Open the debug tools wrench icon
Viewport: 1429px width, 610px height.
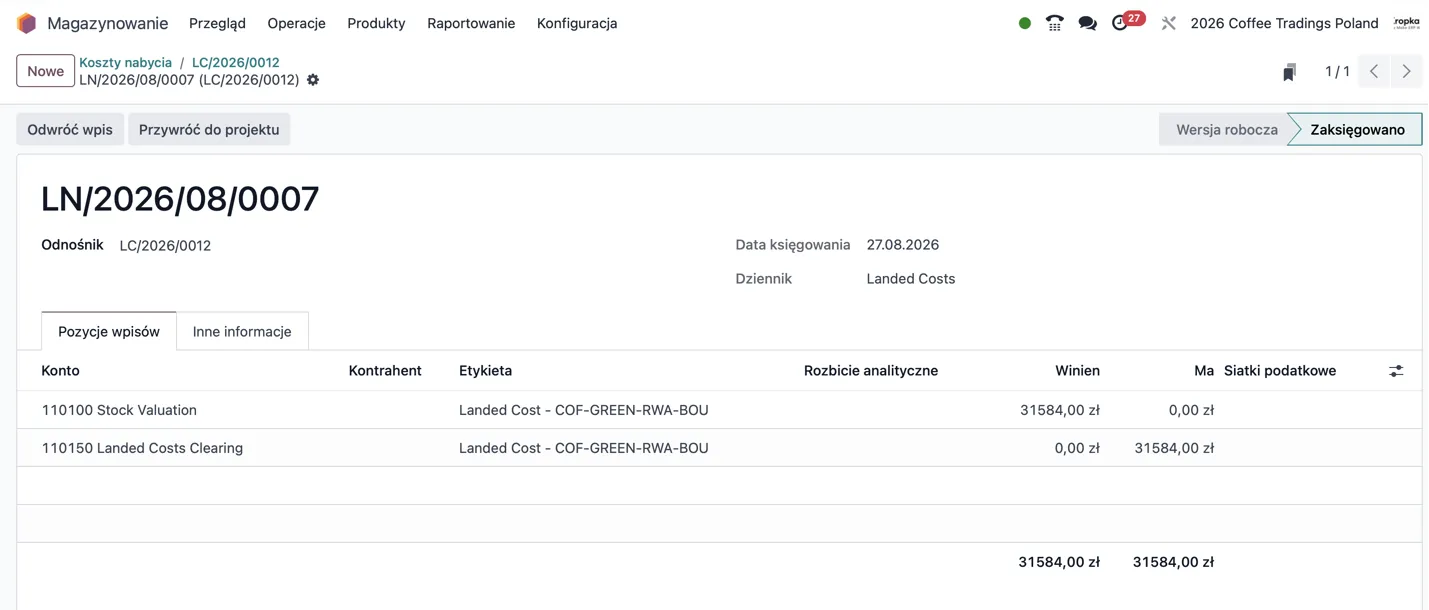1168,23
